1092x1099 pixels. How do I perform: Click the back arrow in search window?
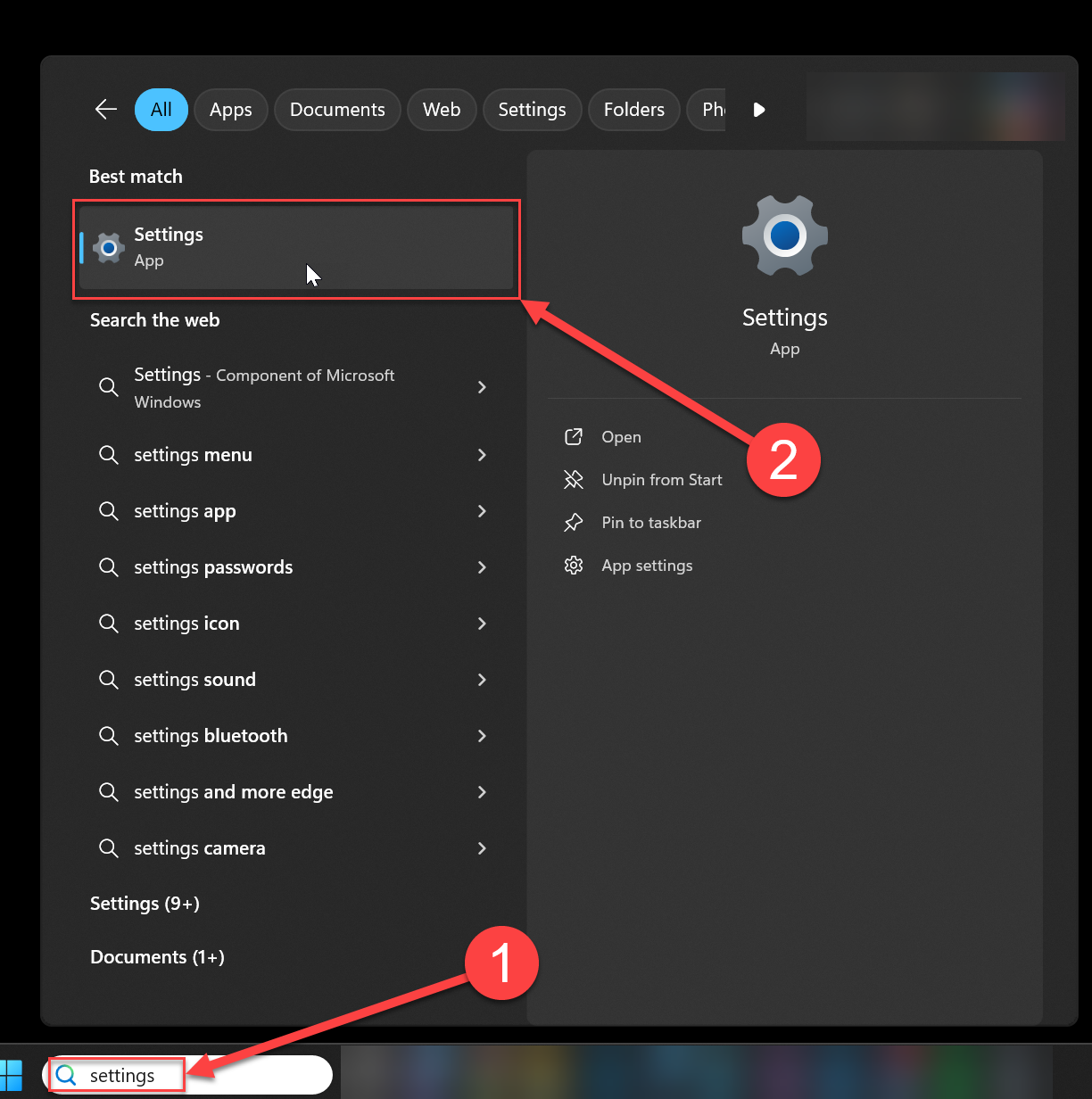tap(105, 109)
